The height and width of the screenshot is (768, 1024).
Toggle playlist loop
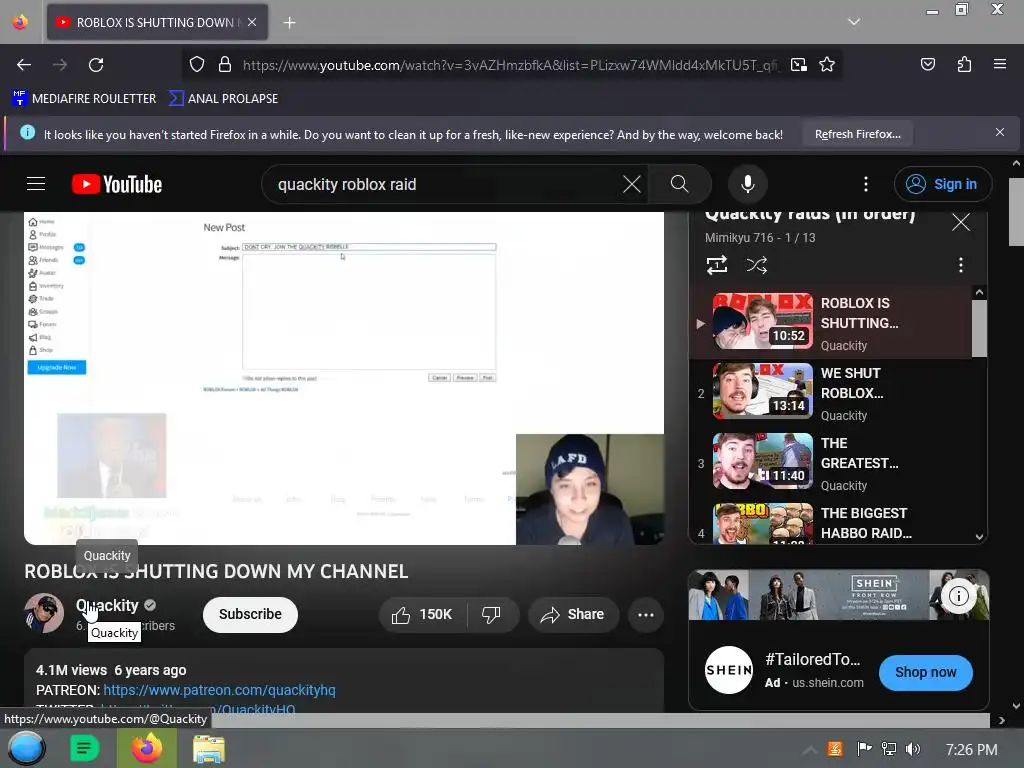coord(716,265)
